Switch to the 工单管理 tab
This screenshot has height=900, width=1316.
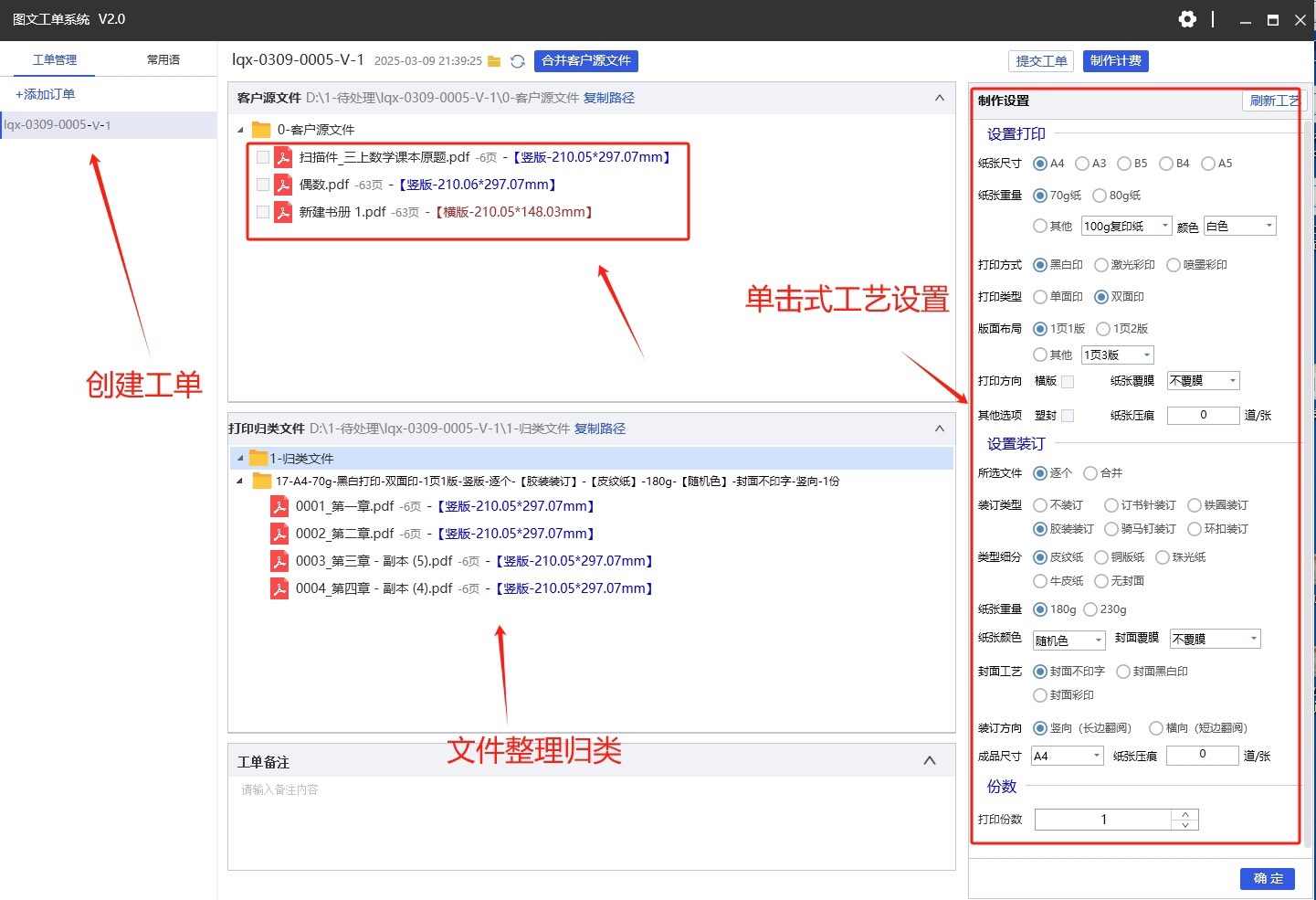click(55, 60)
